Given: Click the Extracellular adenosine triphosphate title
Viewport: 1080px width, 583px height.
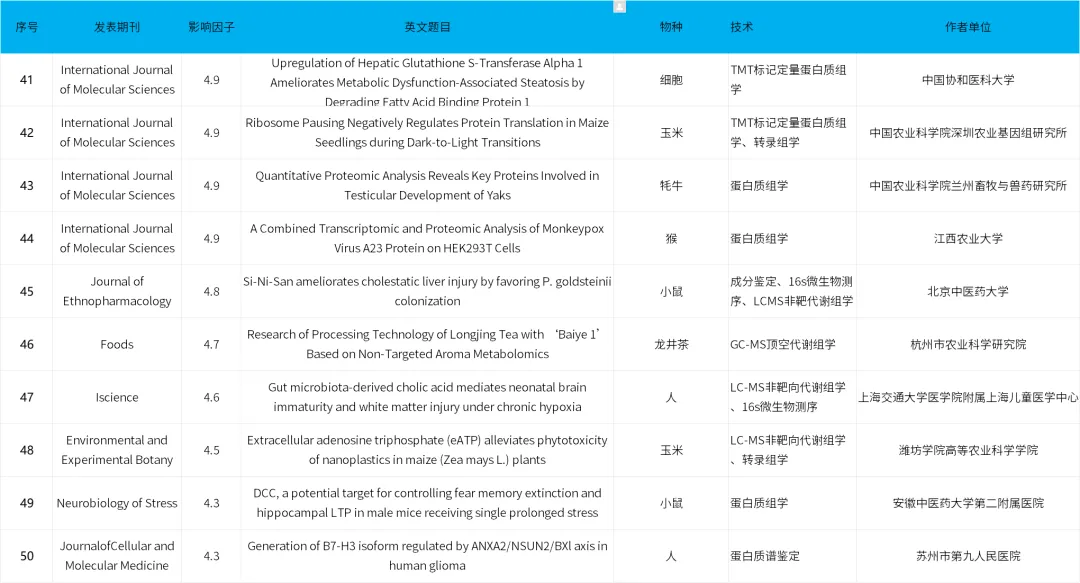Looking at the screenshot, I should click(427, 450).
